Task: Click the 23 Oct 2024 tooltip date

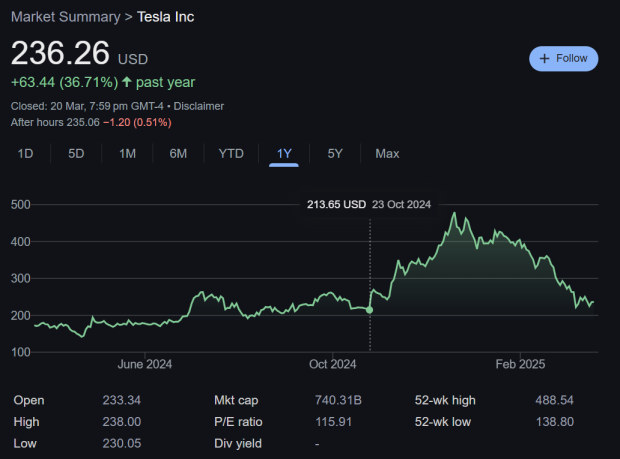Action: [401, 204]
